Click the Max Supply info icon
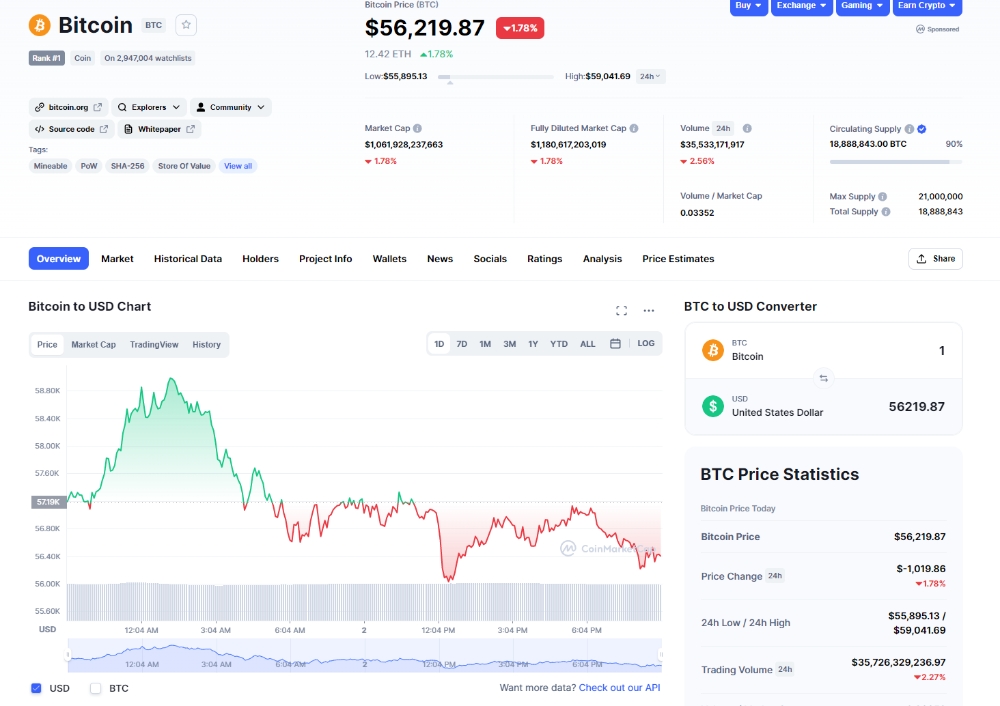1000x706 pixels. click(883, 196)
